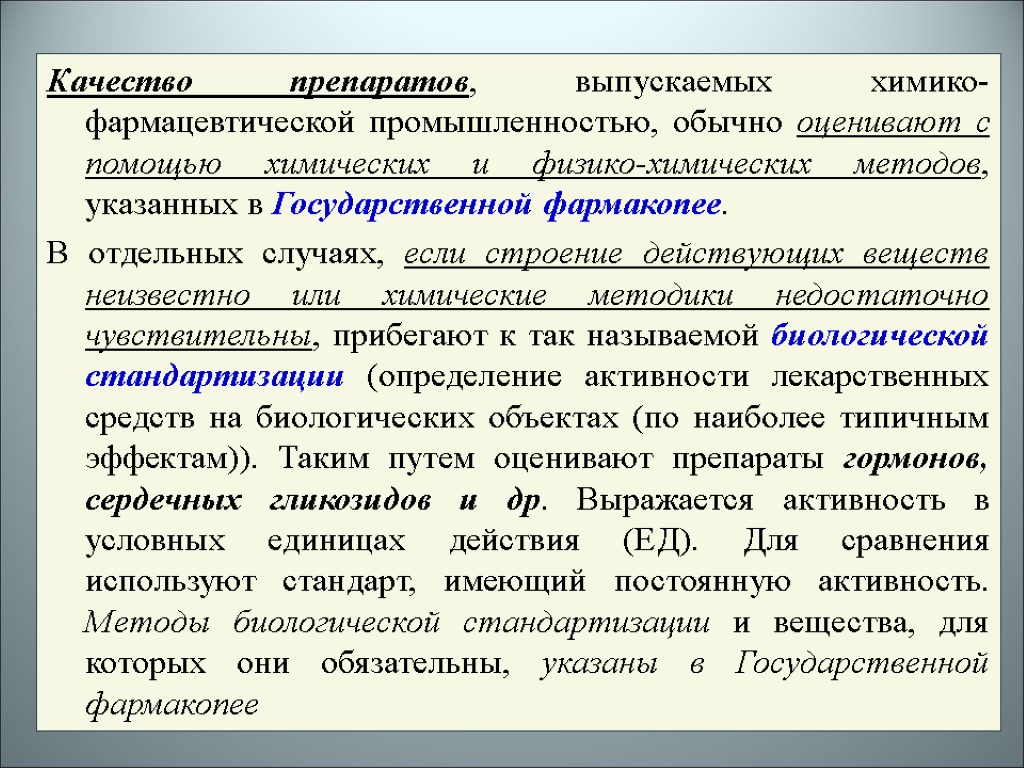Image resolution: width=1024 pixels, height=768 pixels.
Task: Click the words 'которых они обязательны'
Action: [x=295, y=664]
